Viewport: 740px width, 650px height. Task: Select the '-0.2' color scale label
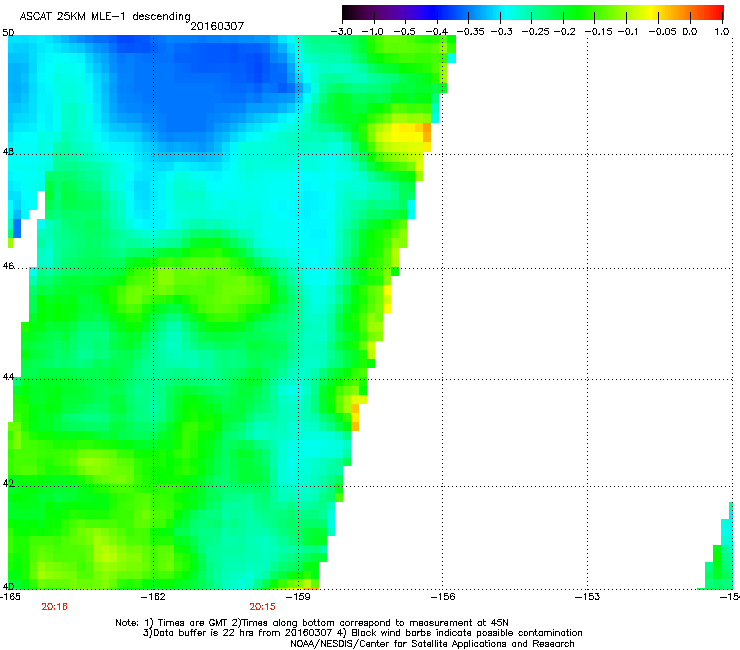click(564, 32)
